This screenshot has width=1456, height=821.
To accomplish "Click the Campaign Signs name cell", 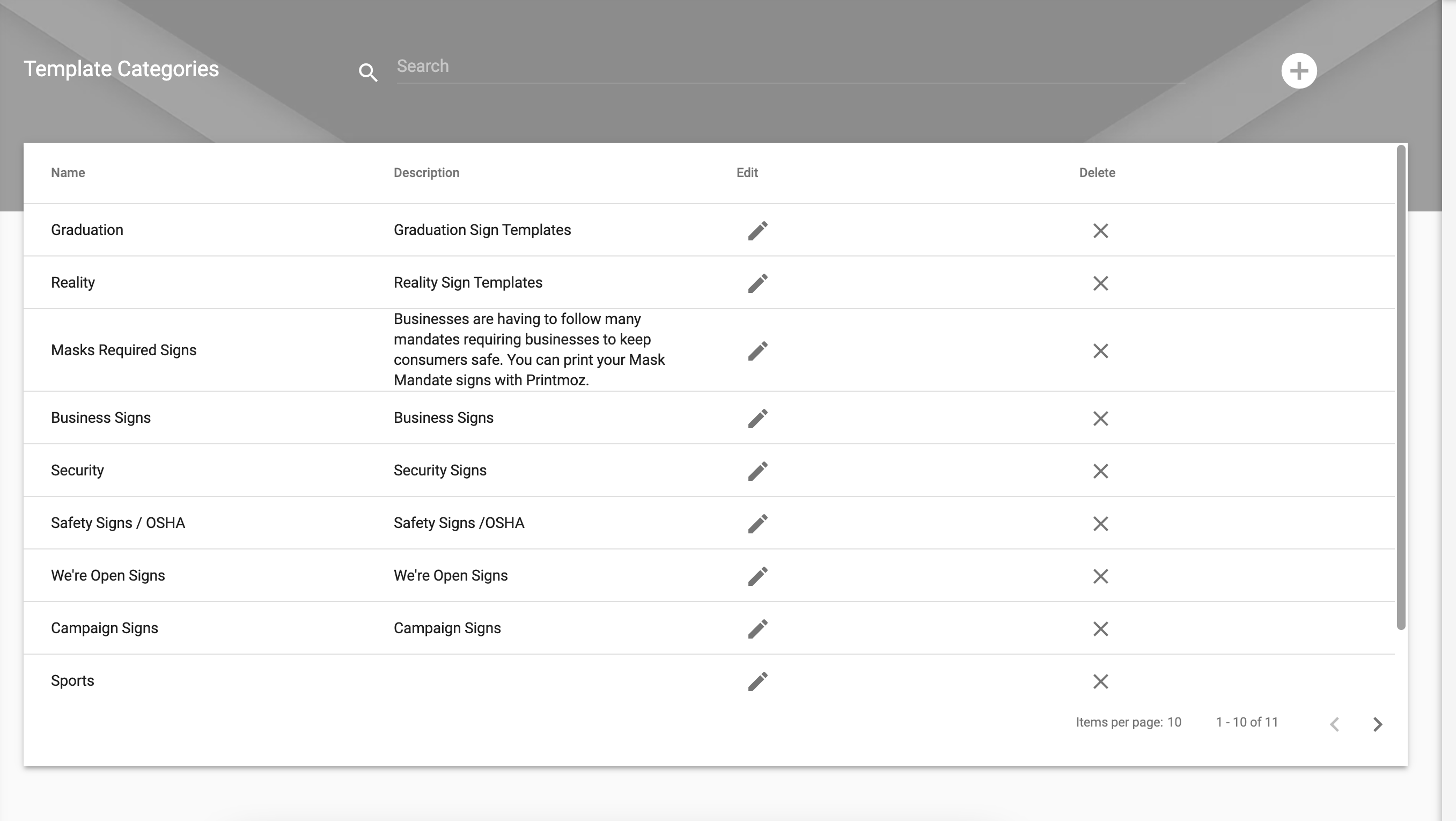I will 105,628.
